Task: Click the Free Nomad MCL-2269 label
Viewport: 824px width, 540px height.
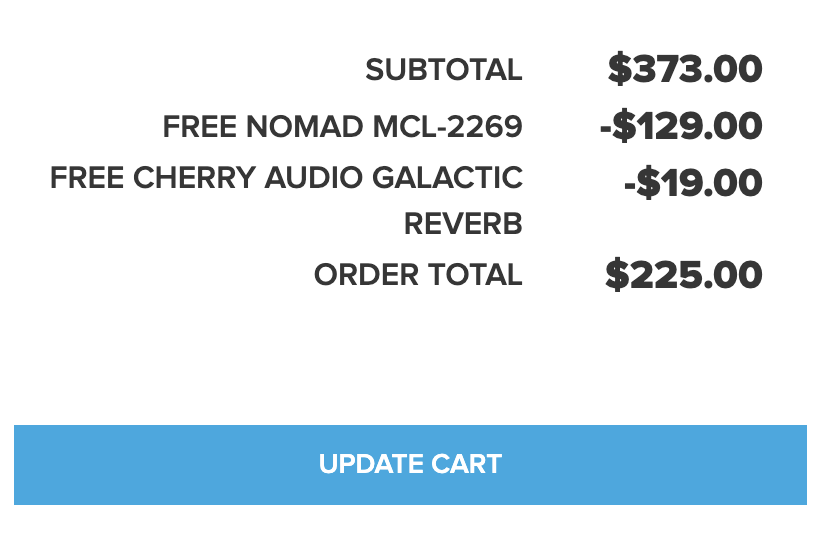Action: point(342,127)
